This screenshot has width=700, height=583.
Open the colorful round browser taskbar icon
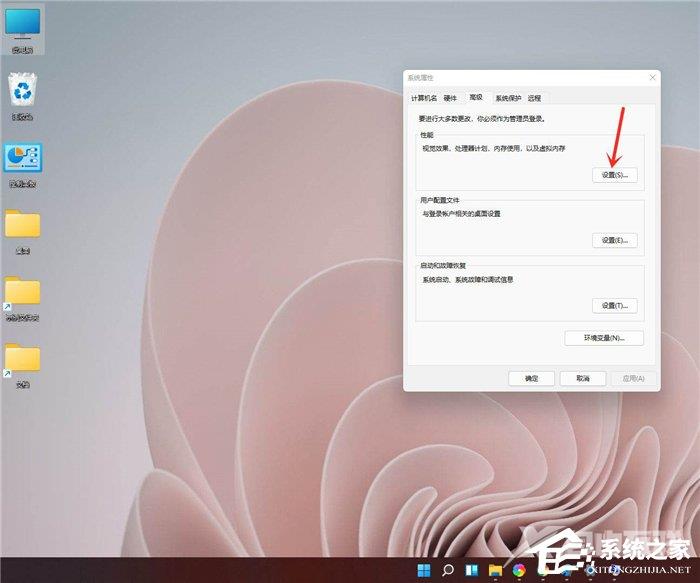(519, 570)
